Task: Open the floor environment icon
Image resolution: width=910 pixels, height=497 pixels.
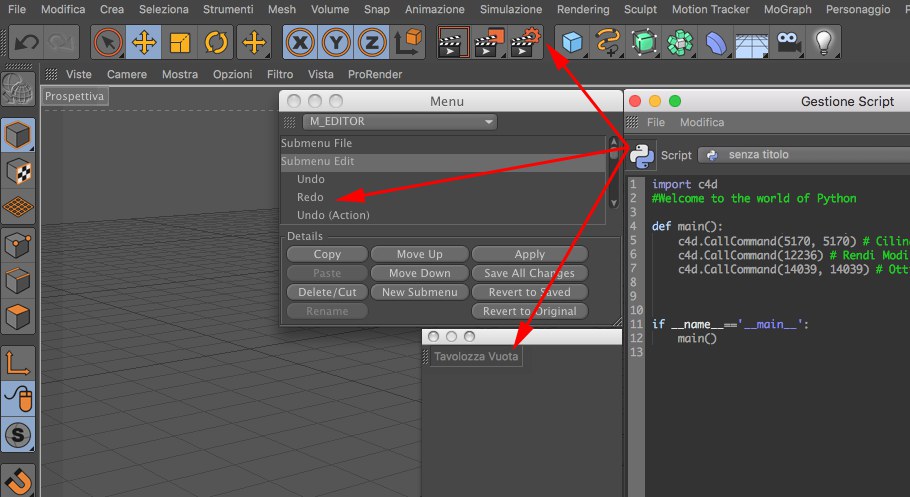Action: coord(752,44)
